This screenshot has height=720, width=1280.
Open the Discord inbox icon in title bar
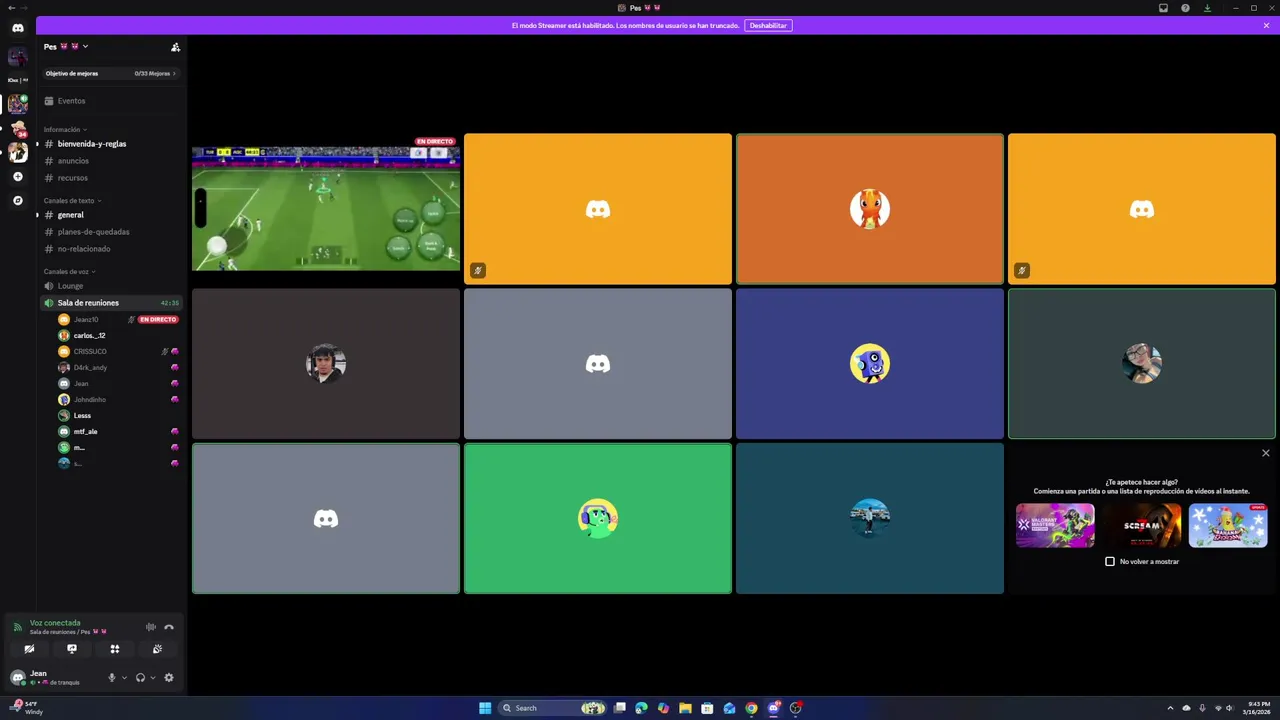[1163, 8]
